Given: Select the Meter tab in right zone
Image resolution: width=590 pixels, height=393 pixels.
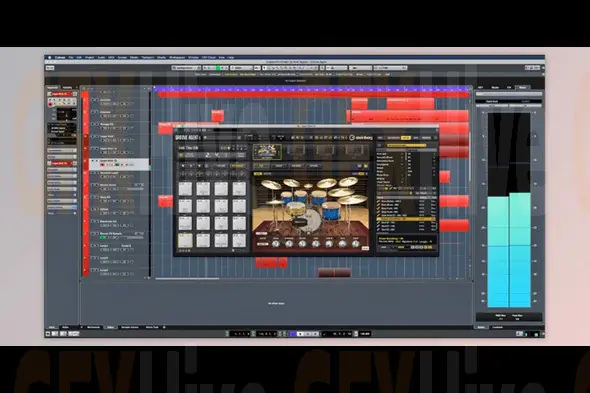Looking at the screenshot, I should pos(523,87).
